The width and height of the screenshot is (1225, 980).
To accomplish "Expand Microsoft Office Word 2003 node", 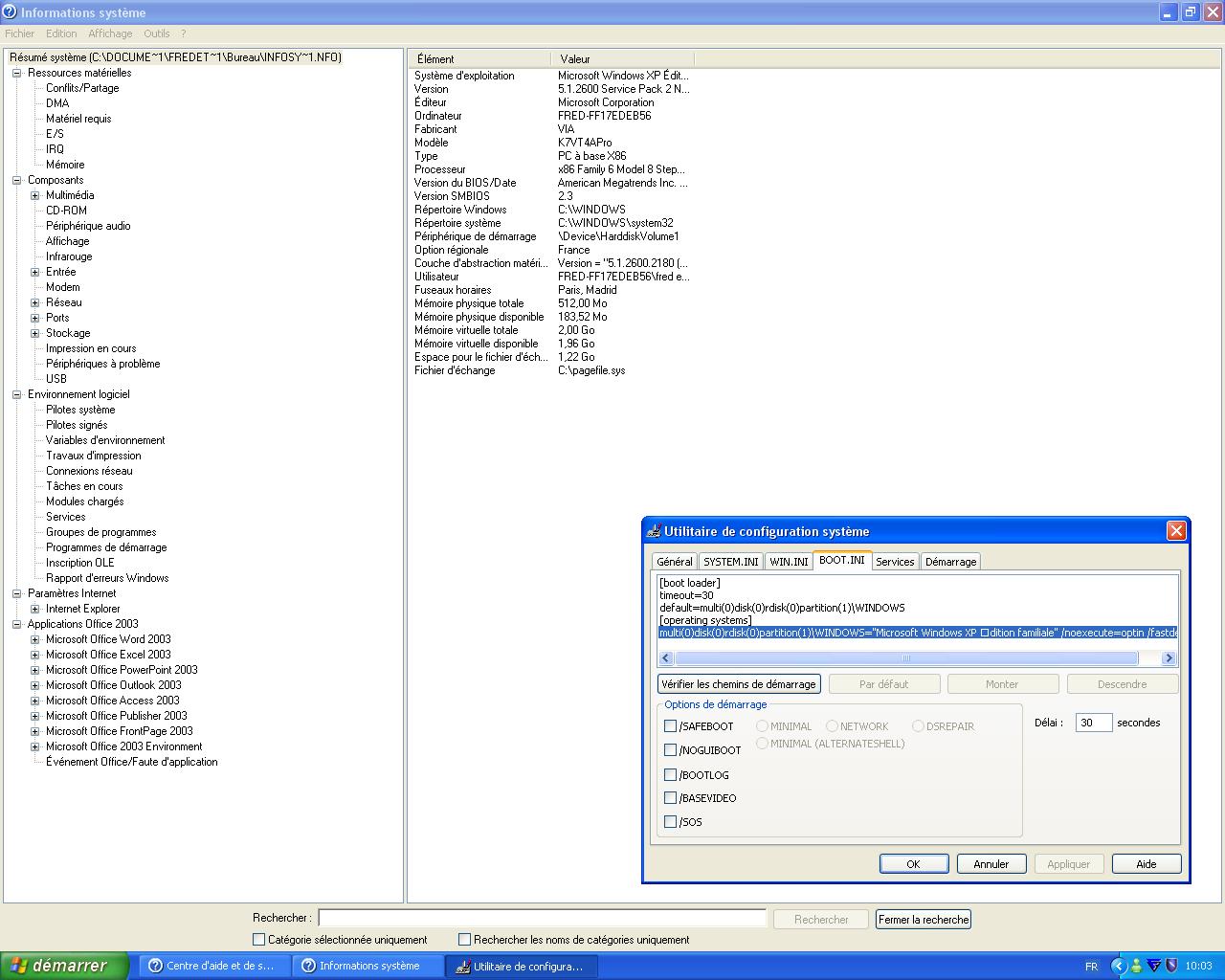I will pyautogui.click(x=34, y=639).
